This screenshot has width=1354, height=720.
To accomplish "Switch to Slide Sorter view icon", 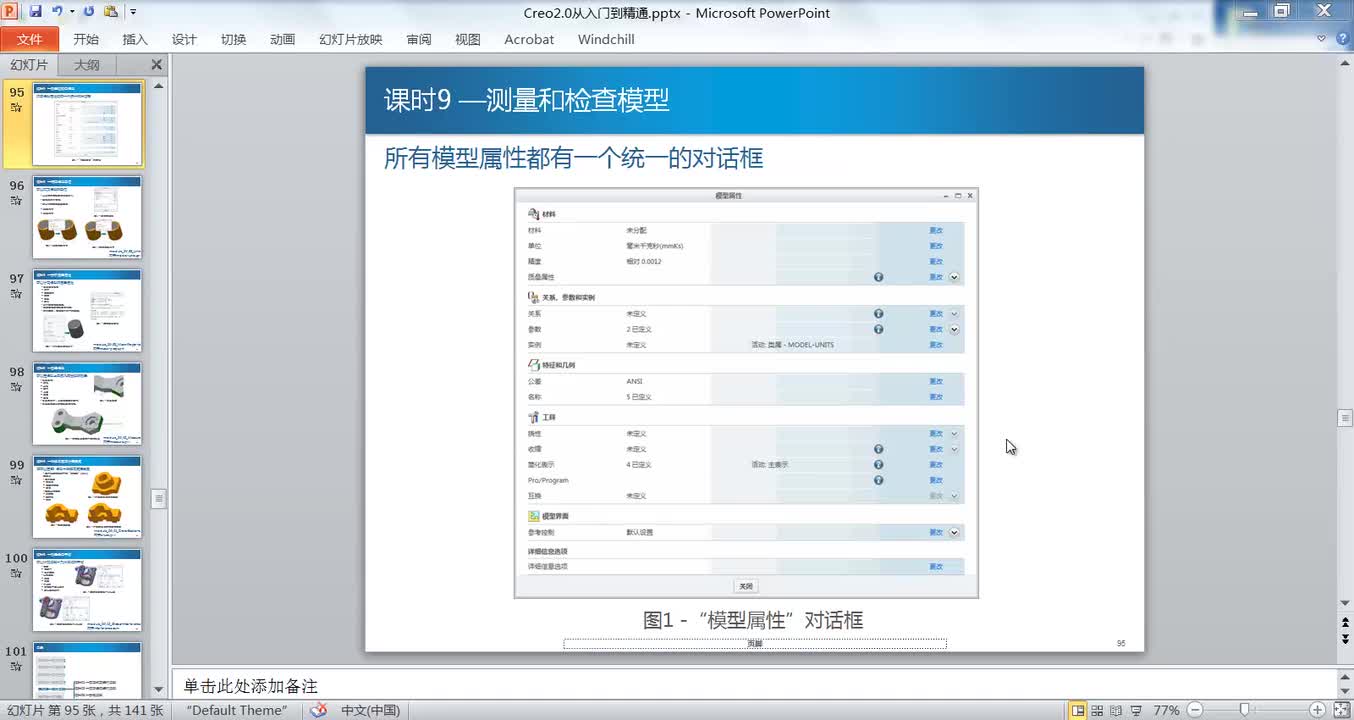I will (x=1097, y=710).
